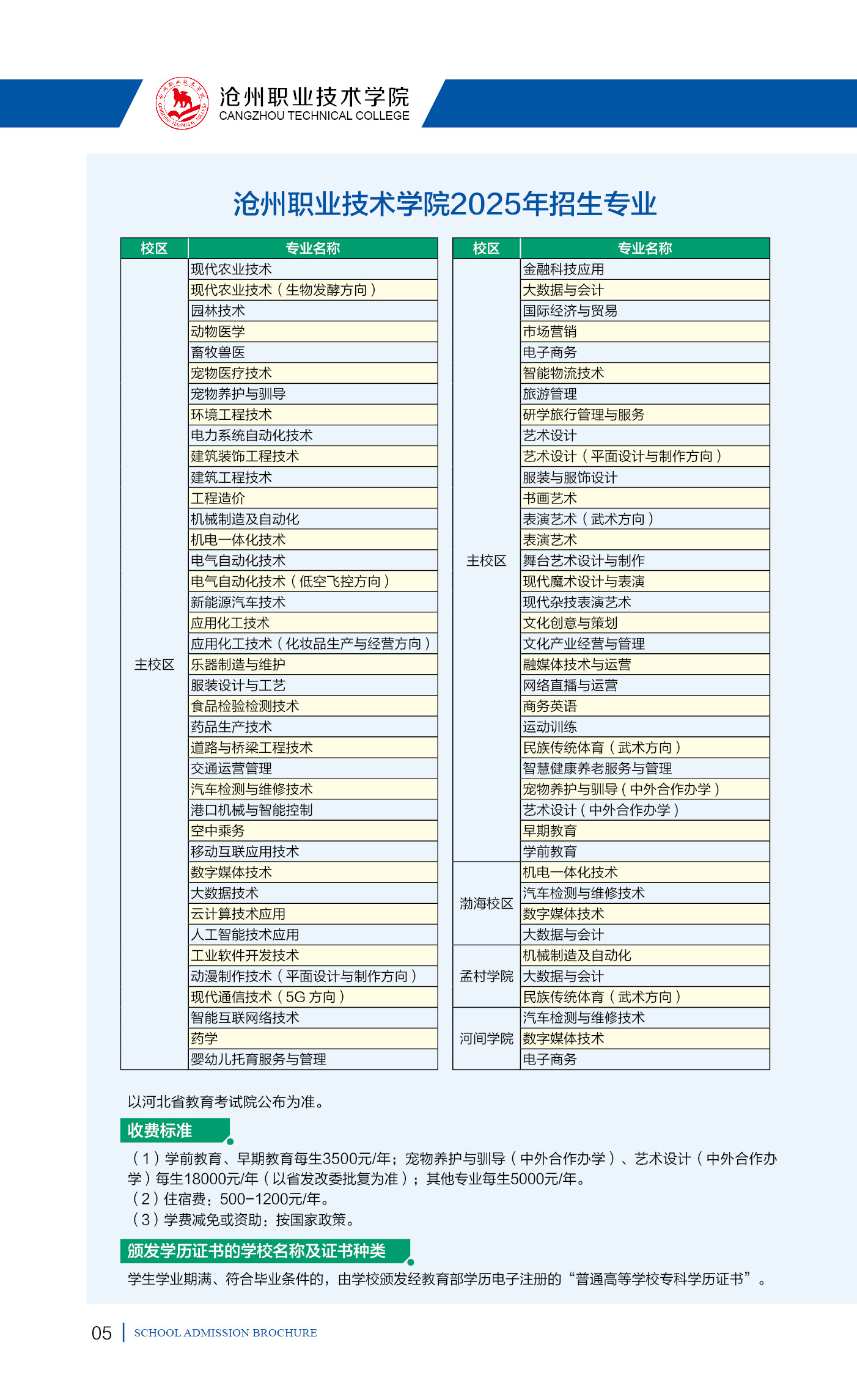Select the 大数据技术 row
This screenshot has height=1400, width=857.
coord(313,893)
